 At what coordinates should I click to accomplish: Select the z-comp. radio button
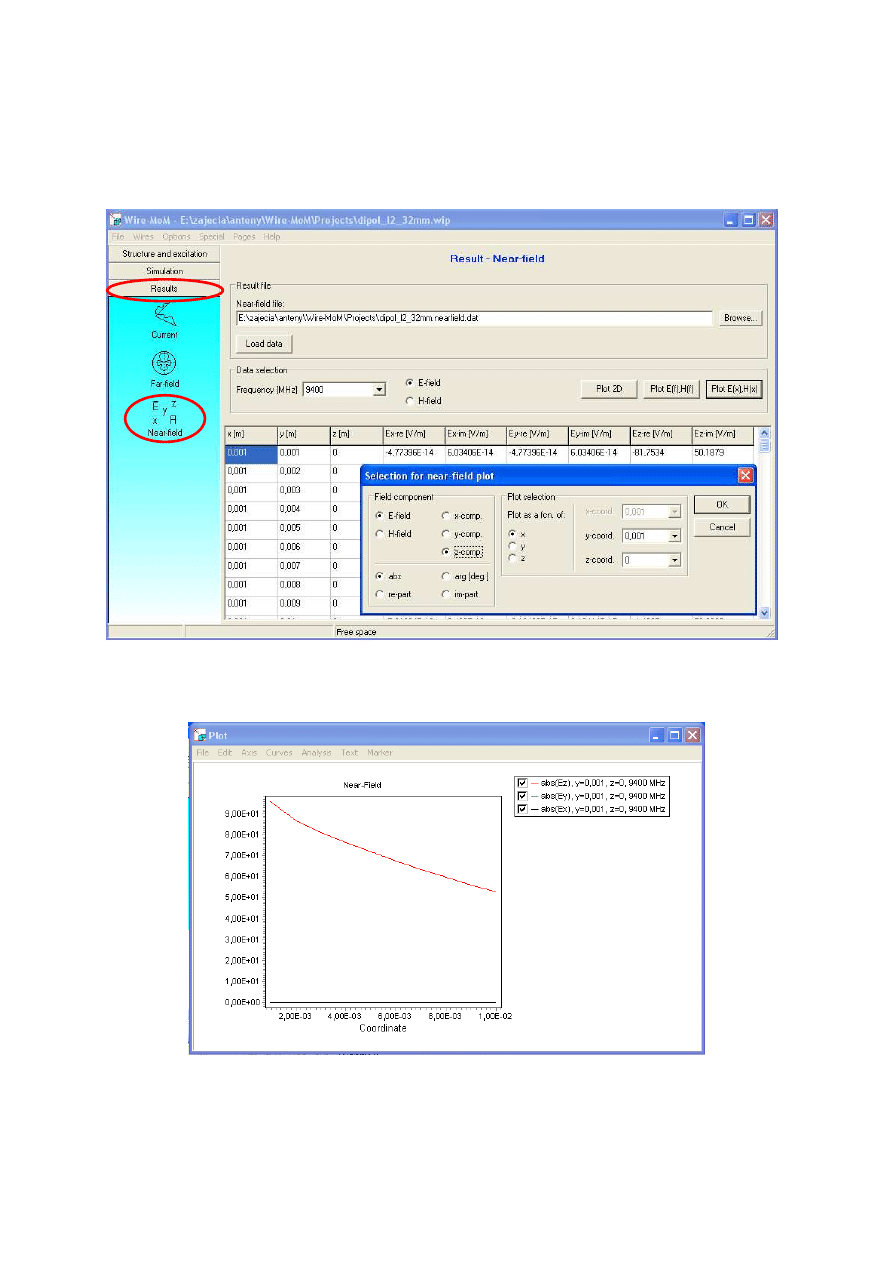(445, 551)
